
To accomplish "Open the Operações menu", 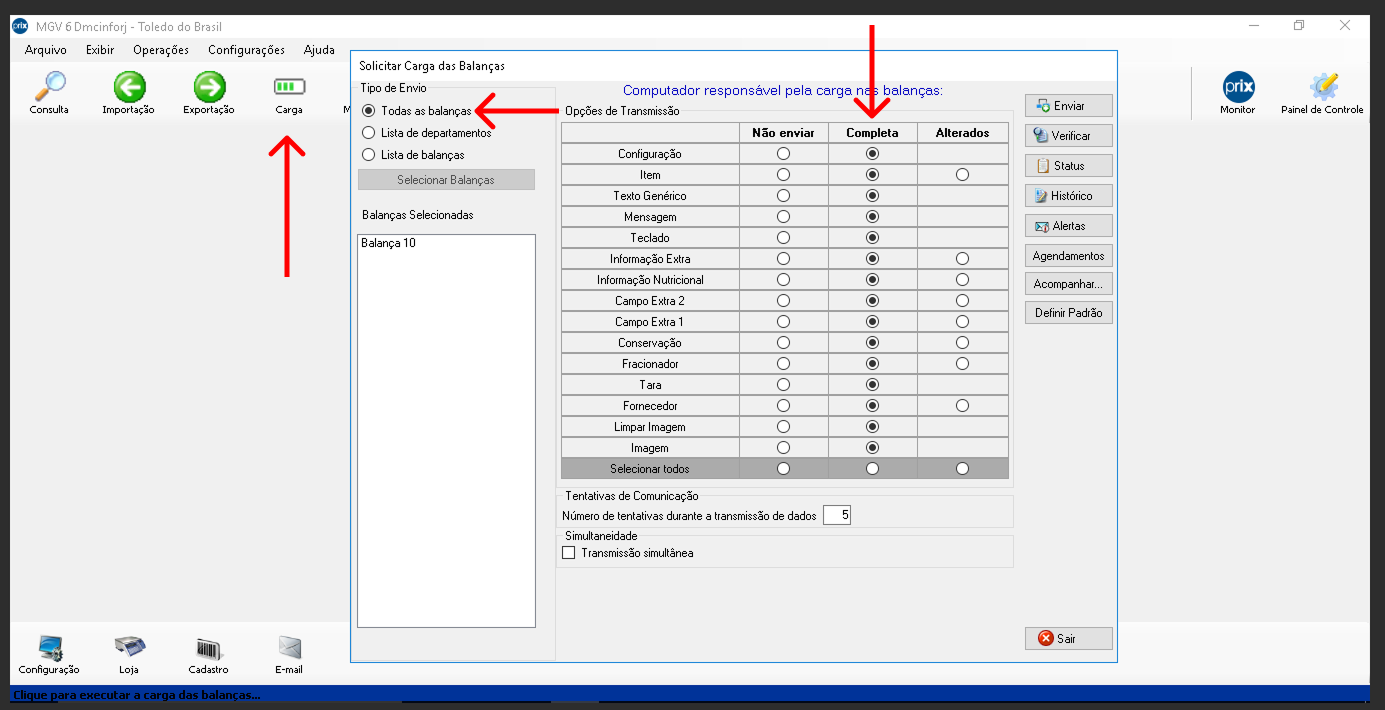I will pyautogui.click(x=160, y=50).
